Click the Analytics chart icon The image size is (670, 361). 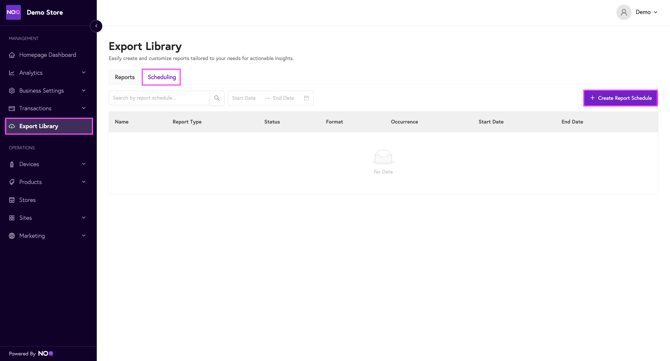click(x=12, y=73)
